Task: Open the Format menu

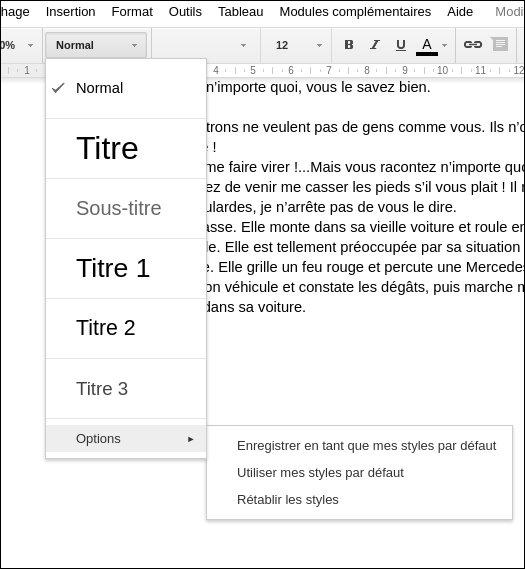Action: 132,12
